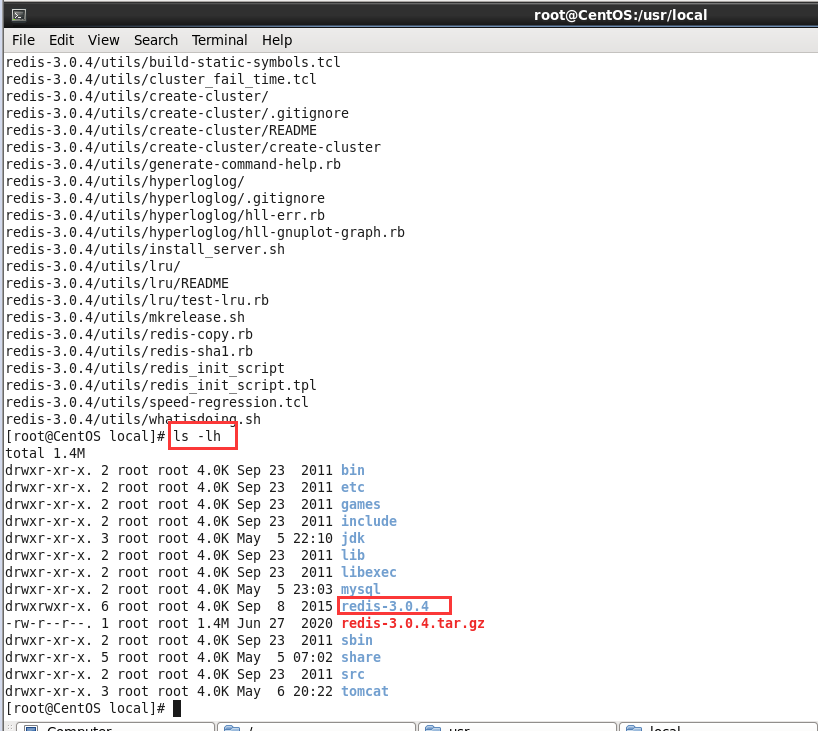Click the redis_init_script.tpl line
Screen dimensions: 818x731
(161, 386)
